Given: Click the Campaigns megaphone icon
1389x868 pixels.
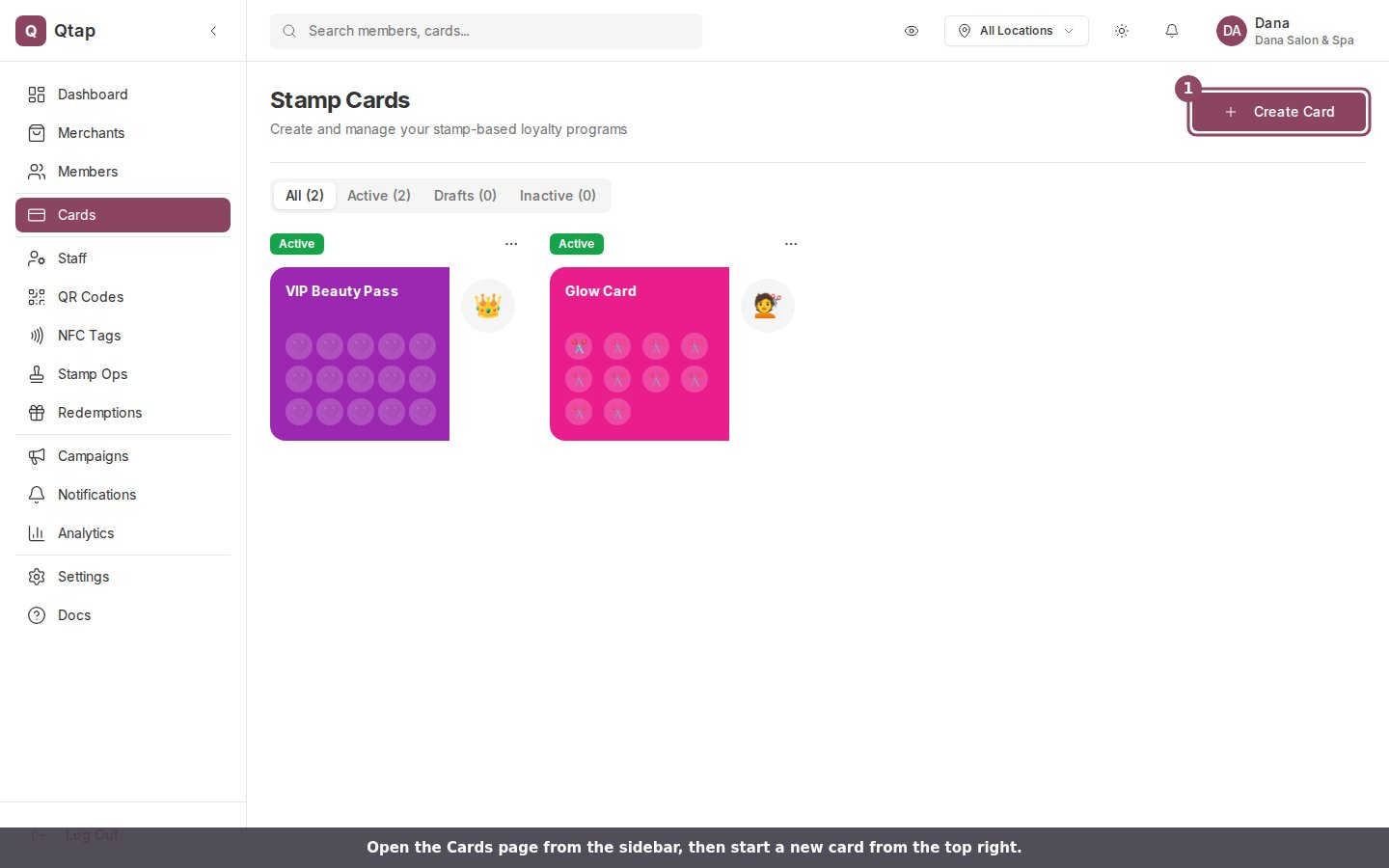Looking at the screenshot, I should click(37, 456).
